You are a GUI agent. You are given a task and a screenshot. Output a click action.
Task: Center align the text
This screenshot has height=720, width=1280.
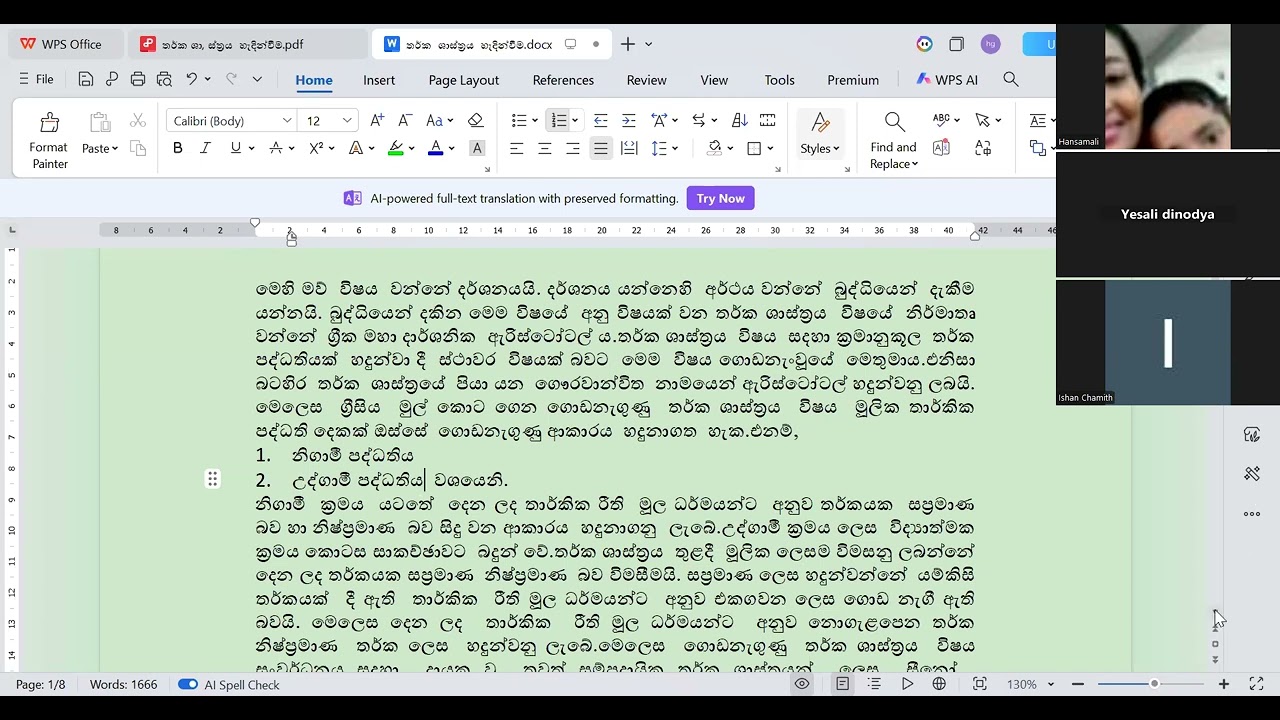tap(545, 148)
